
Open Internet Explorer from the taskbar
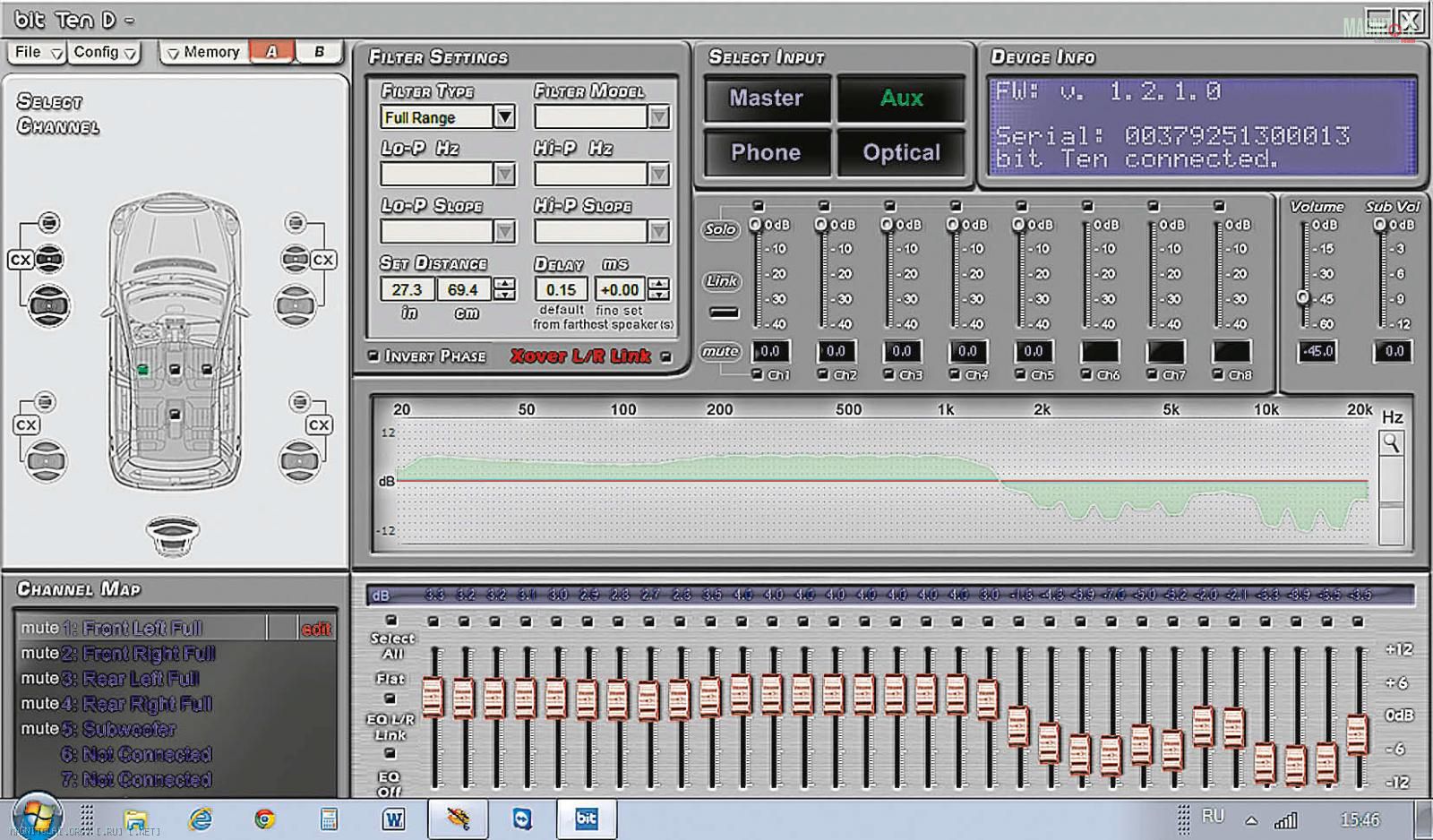(x=201, y=819)
